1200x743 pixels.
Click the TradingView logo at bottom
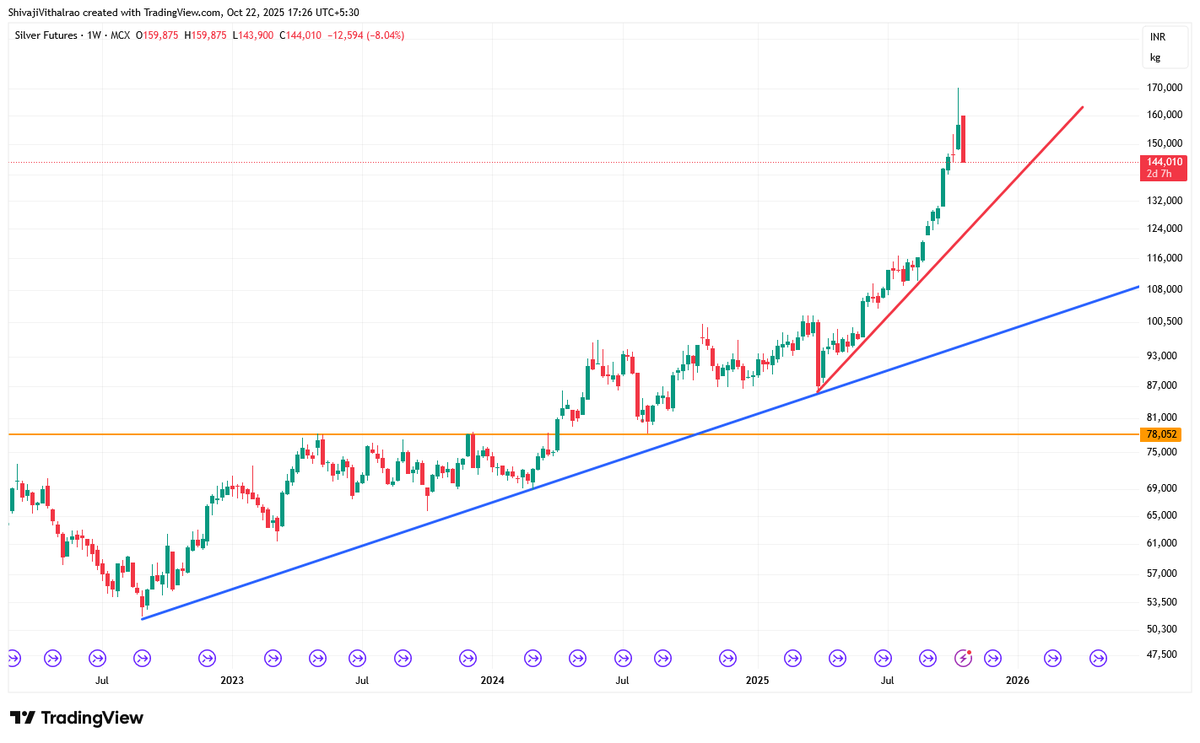click(76, 718)
